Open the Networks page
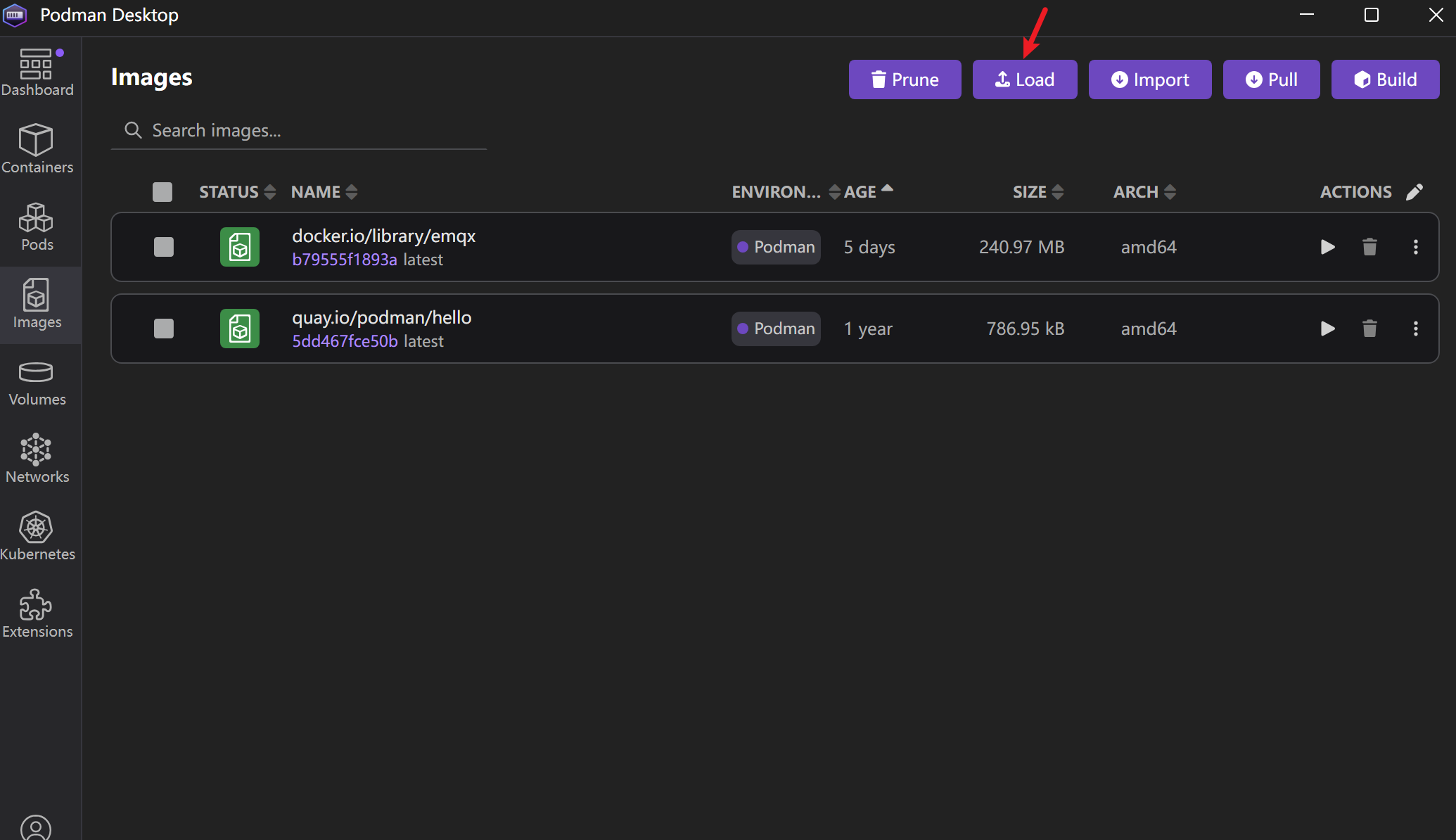Viewport: 1456px width, 840px height. [37, 459]
